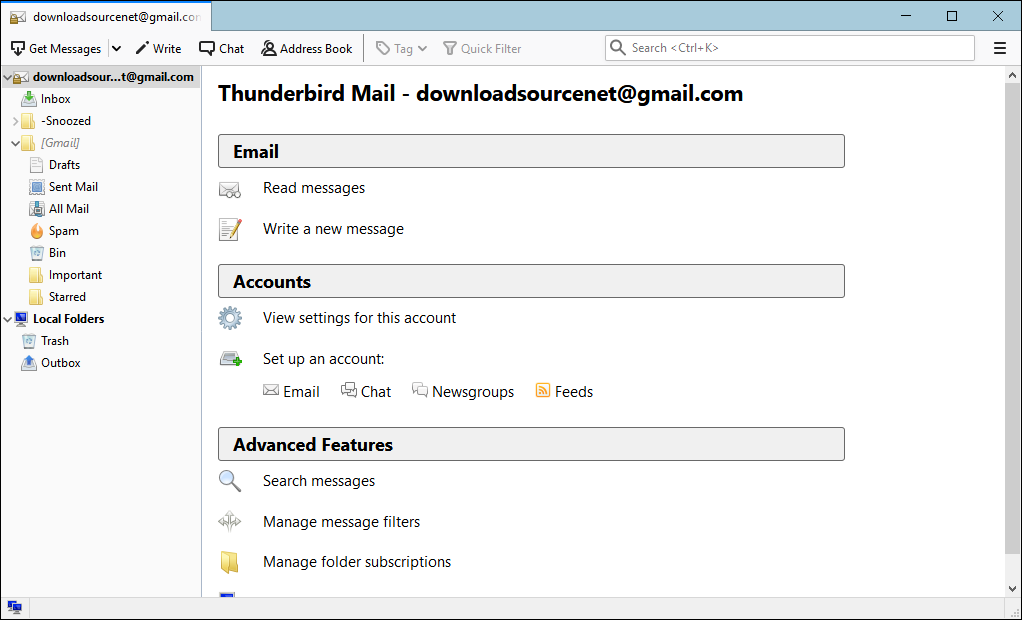This screenshot has height=620, width=1022.
Task: Click the orange Feeds RSS icon
Action: (x=543, y=390)
